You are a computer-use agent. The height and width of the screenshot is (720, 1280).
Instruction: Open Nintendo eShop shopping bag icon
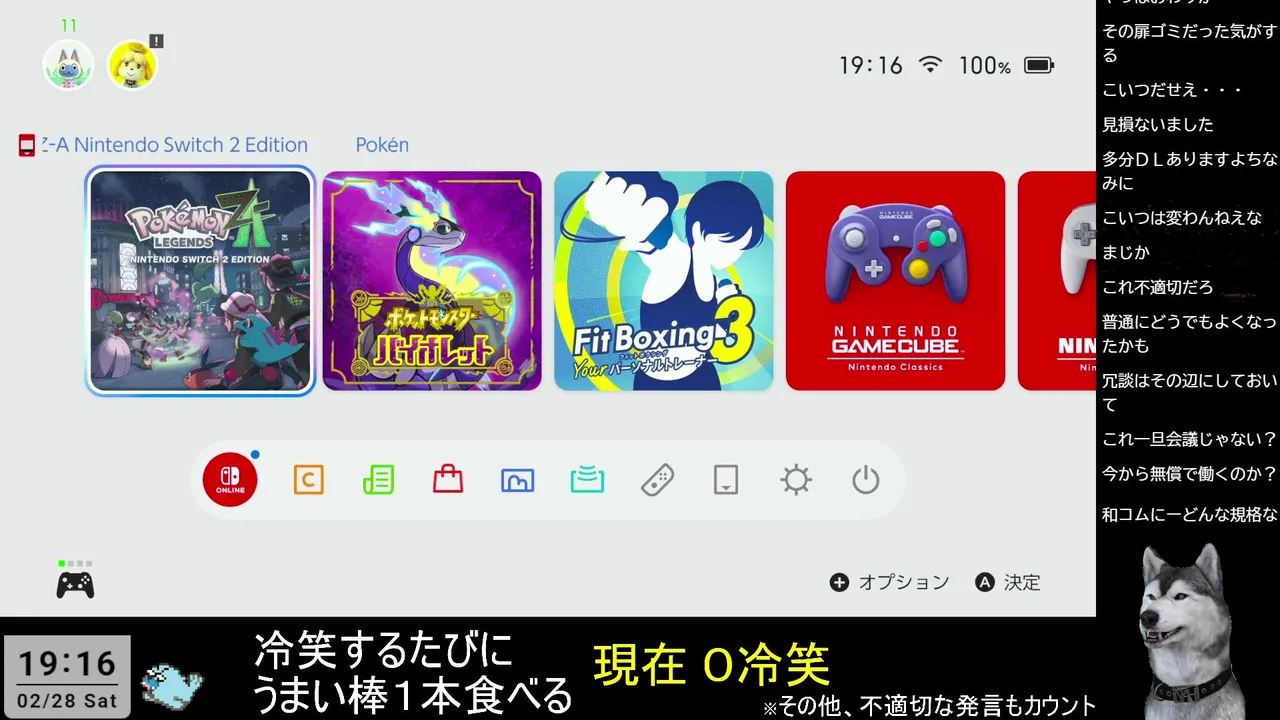[448, 480]
